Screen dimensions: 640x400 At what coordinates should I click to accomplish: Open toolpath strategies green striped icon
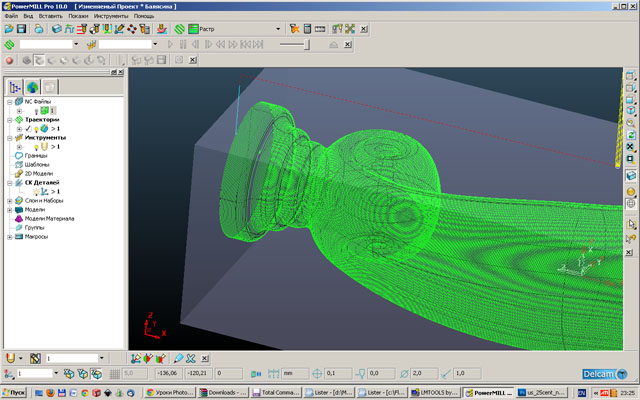point(180,29)
